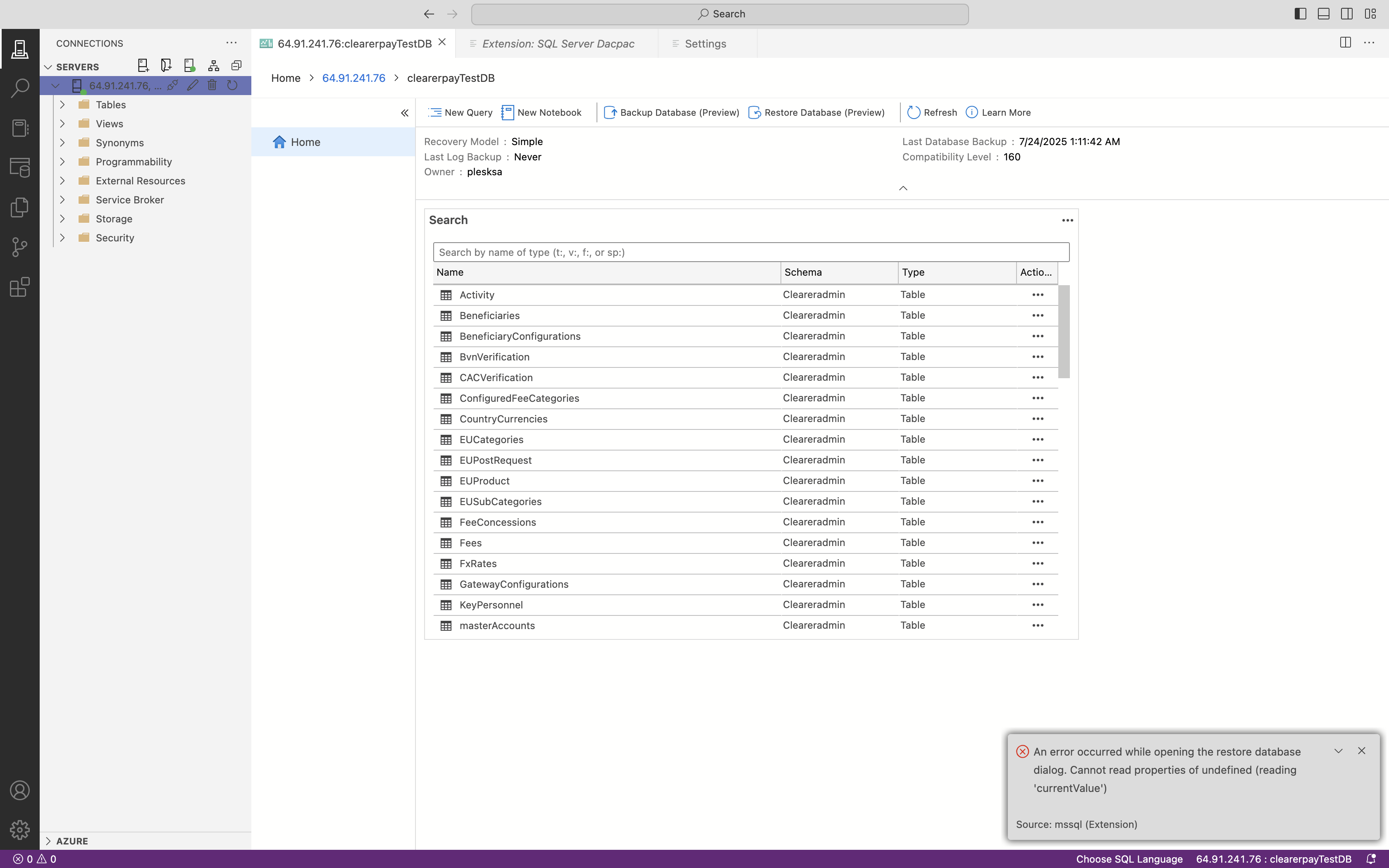Open editor more actions ellipsis at top right
This screenshot has height=868, width=1389.
[1369, 43]
